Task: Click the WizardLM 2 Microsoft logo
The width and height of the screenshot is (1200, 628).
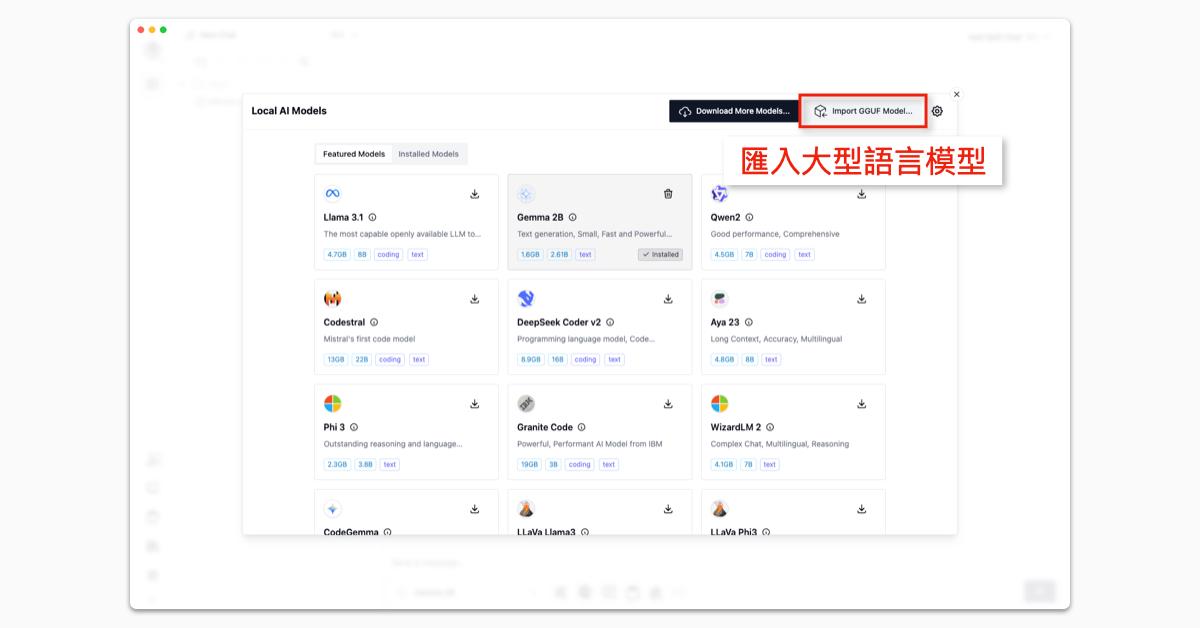Action: (x=720, y=404)
